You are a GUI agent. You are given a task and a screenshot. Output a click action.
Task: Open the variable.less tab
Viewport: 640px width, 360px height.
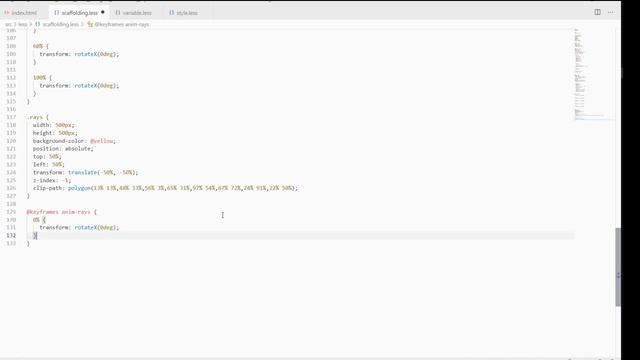(136, 13)
